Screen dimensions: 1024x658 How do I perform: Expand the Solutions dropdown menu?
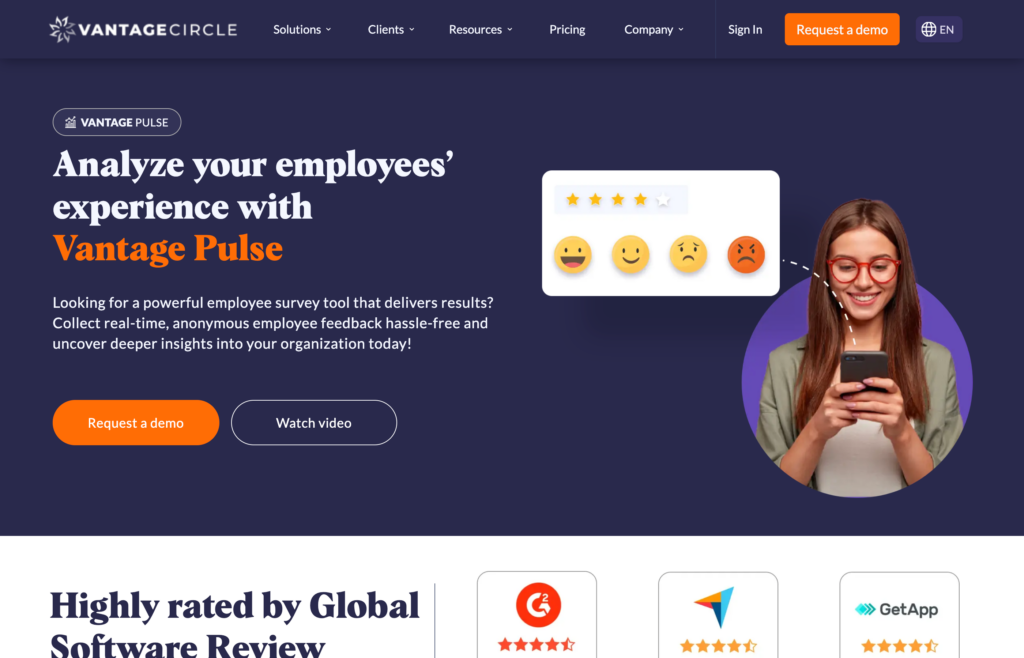302,29
